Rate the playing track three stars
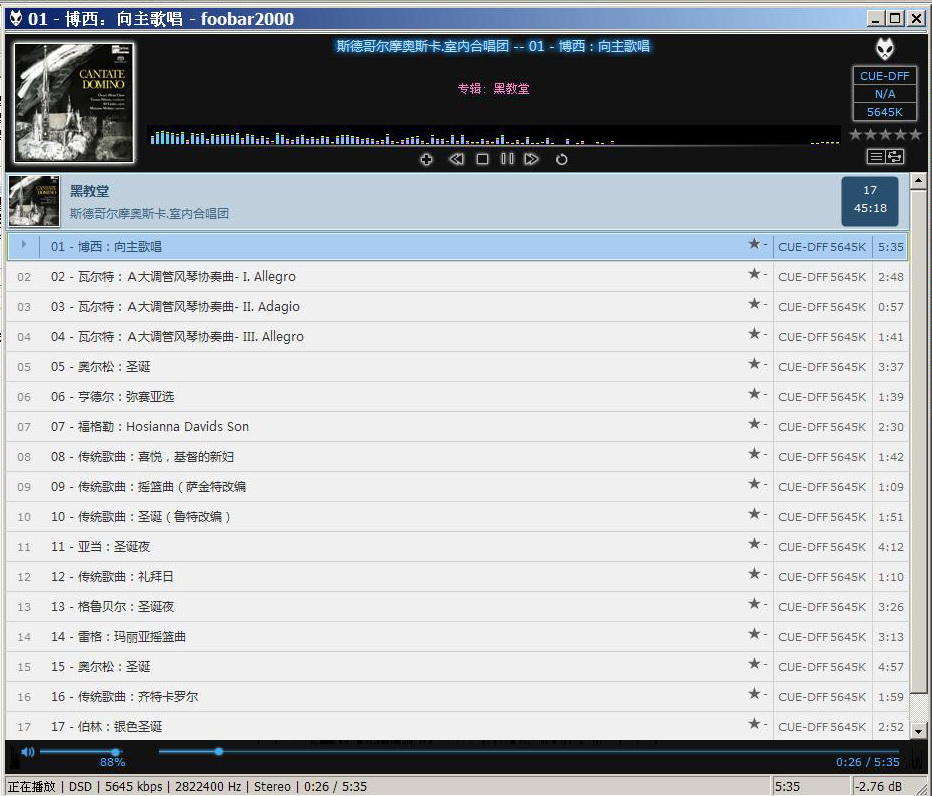The width and height of the screenshot is (932, 796). coord(885,134)
